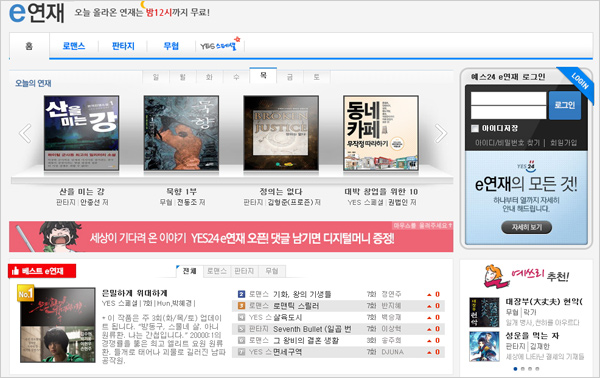The image size is (600, 378).
Task: Click the rank 2 number badge
Action: point(241,294)
